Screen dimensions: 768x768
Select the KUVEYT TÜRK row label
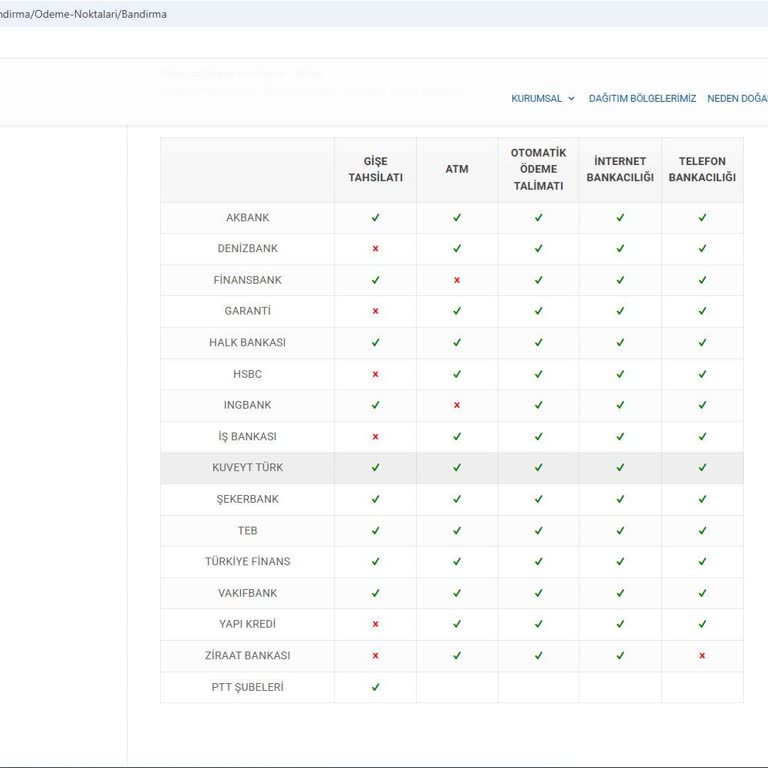point(247,467)
